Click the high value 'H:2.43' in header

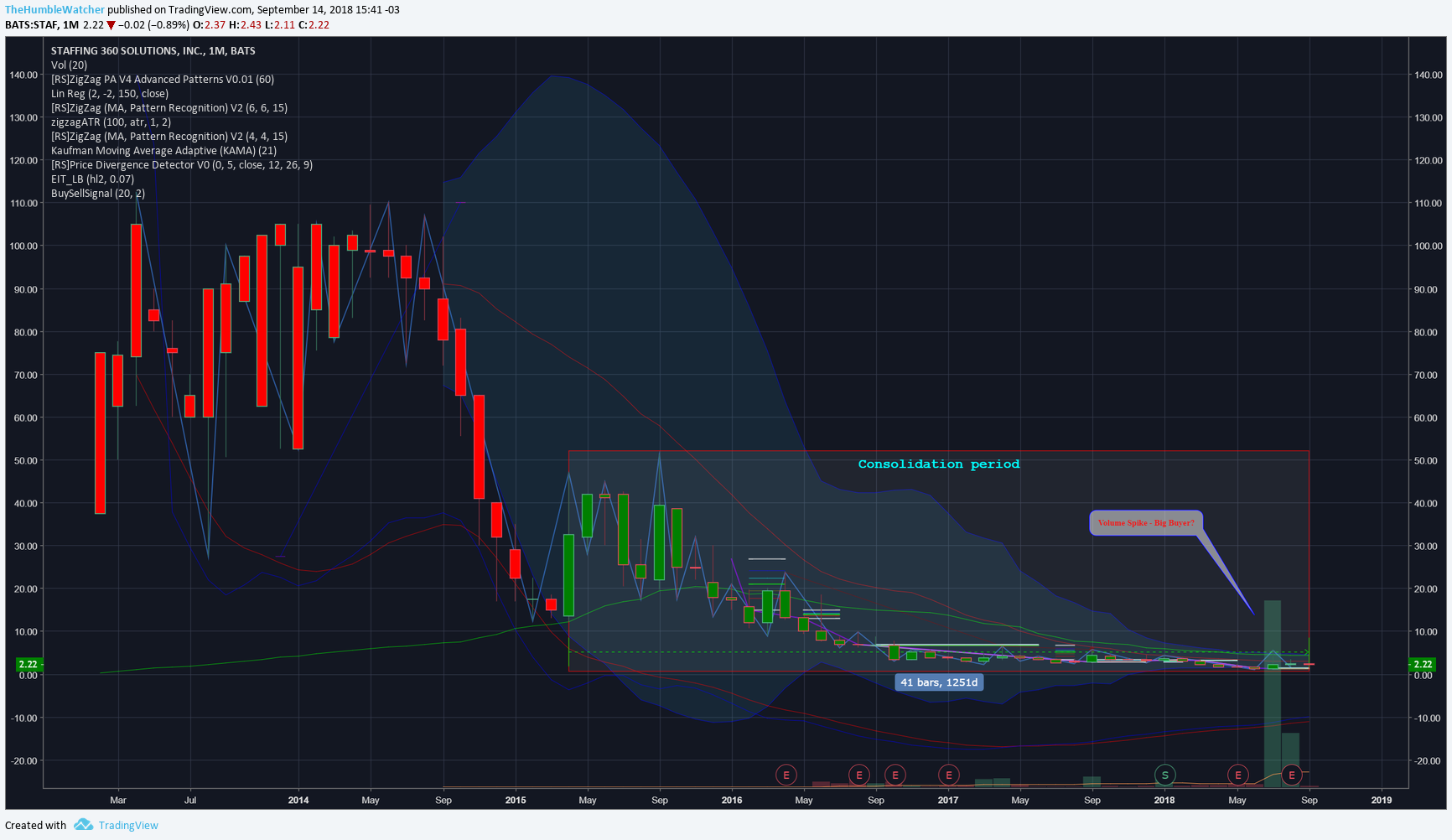(246, 25)
